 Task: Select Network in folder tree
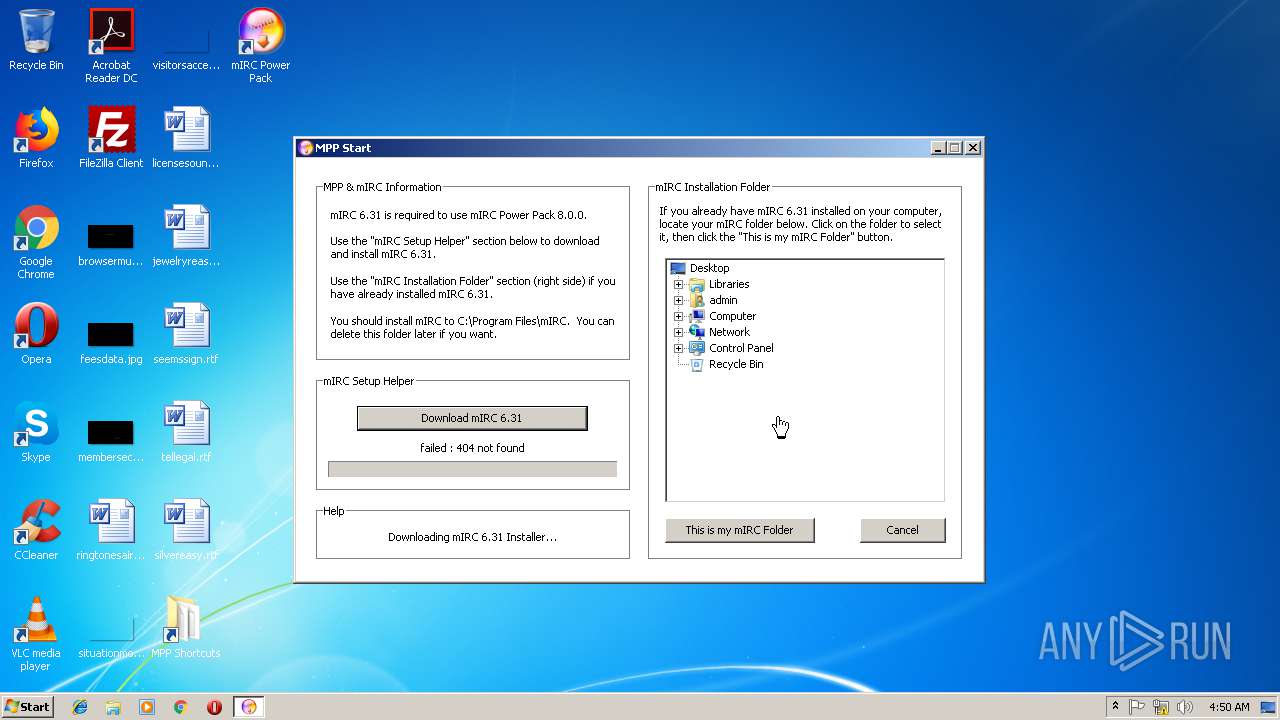729,332
